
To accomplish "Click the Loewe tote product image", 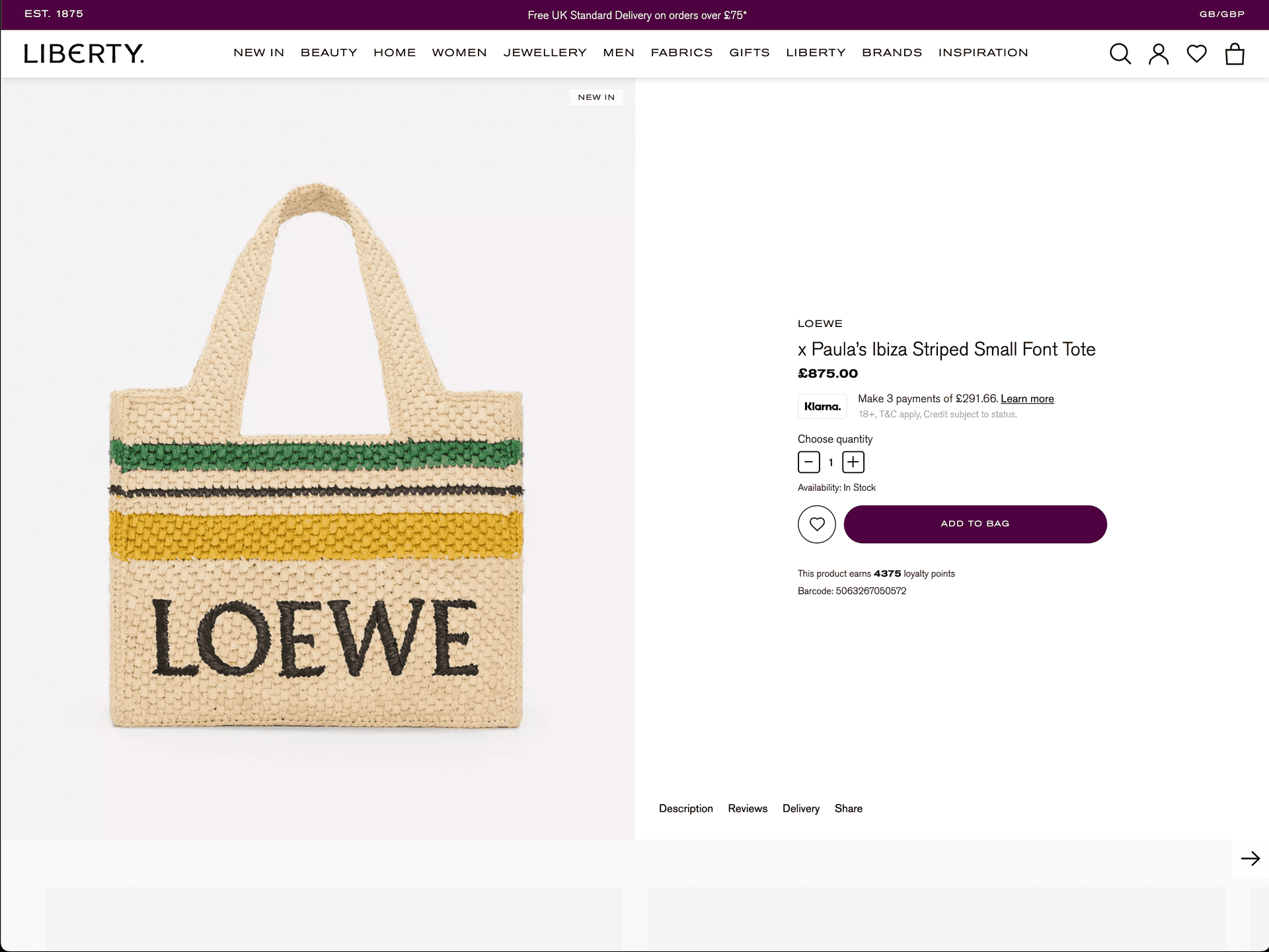I will (317, 456).
